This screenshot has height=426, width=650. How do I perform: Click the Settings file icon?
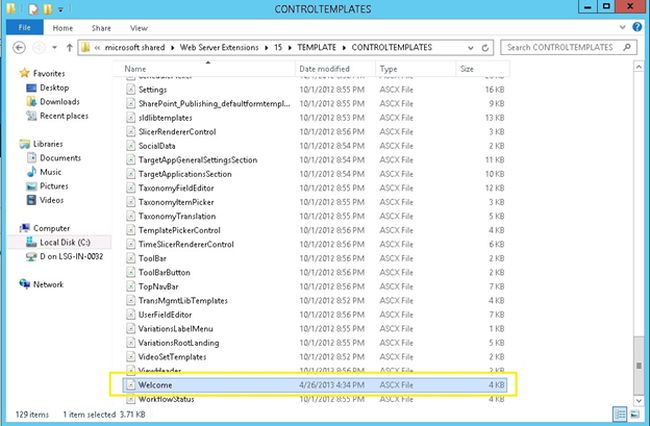click(x=131, y=90)
